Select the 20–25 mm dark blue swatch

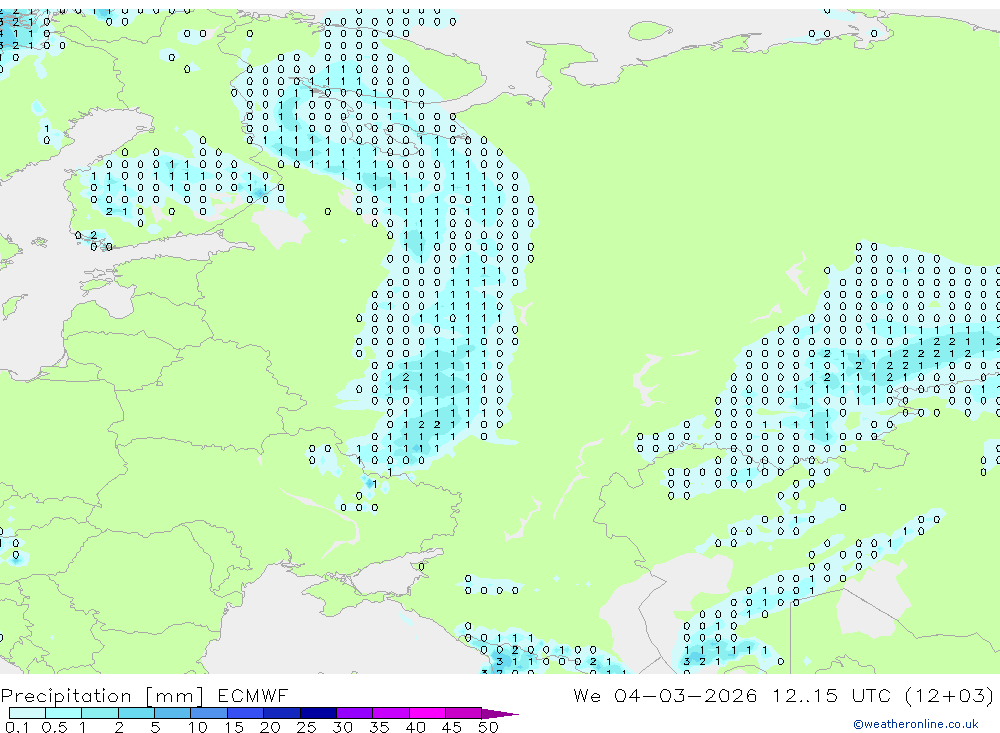click(282, 713)
